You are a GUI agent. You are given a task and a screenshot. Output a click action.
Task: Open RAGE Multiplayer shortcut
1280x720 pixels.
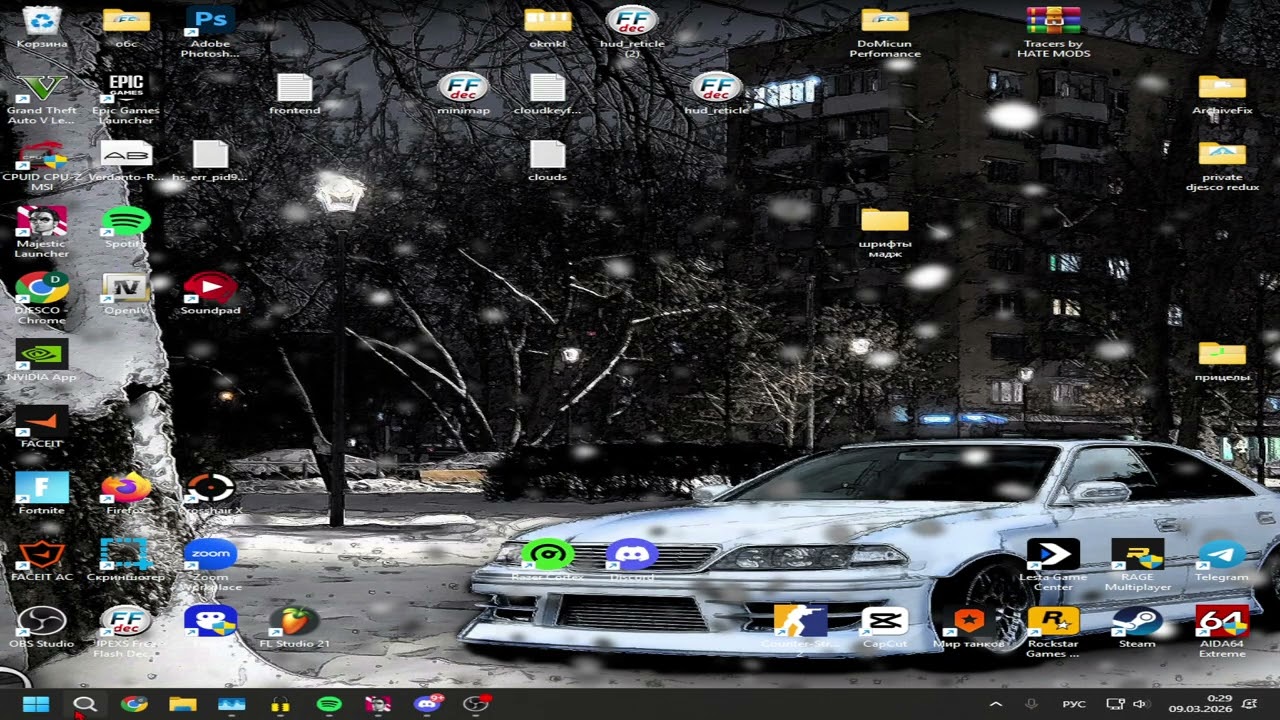[x=1137, y=565]
